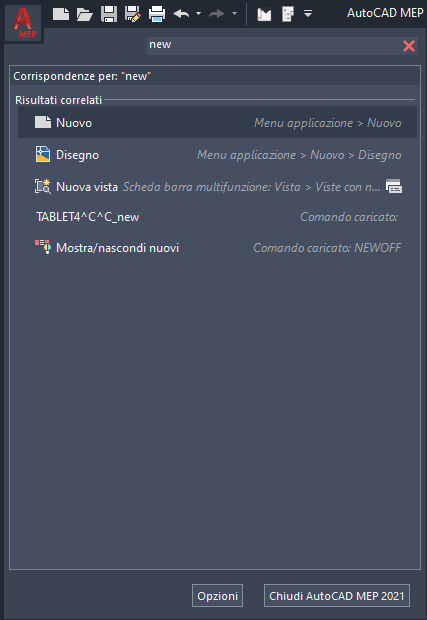427x620 pixels.
Task: Click the Undo arrow icon
Action: (181, 14)
